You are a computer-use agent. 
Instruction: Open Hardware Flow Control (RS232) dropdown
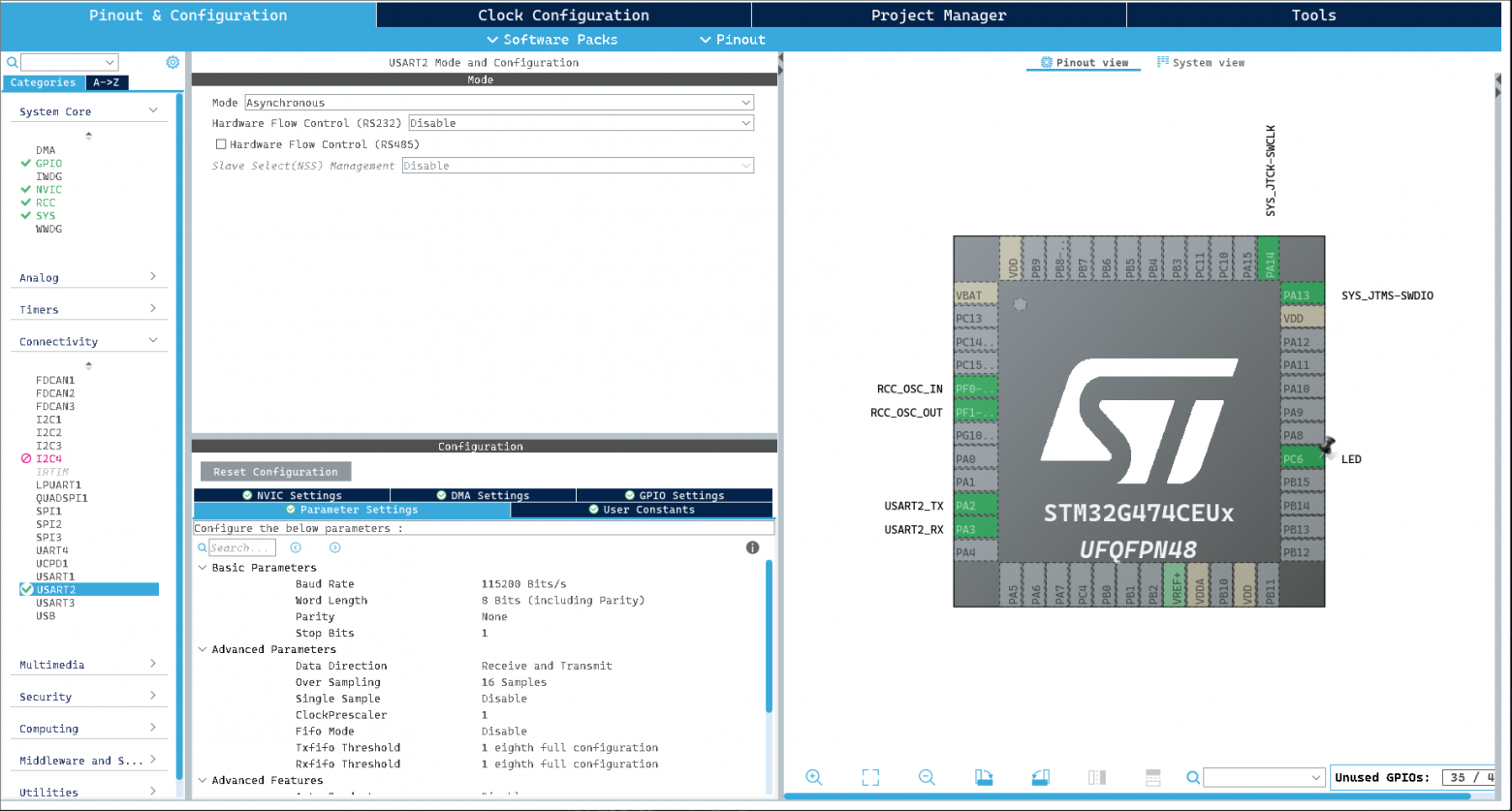581,123
